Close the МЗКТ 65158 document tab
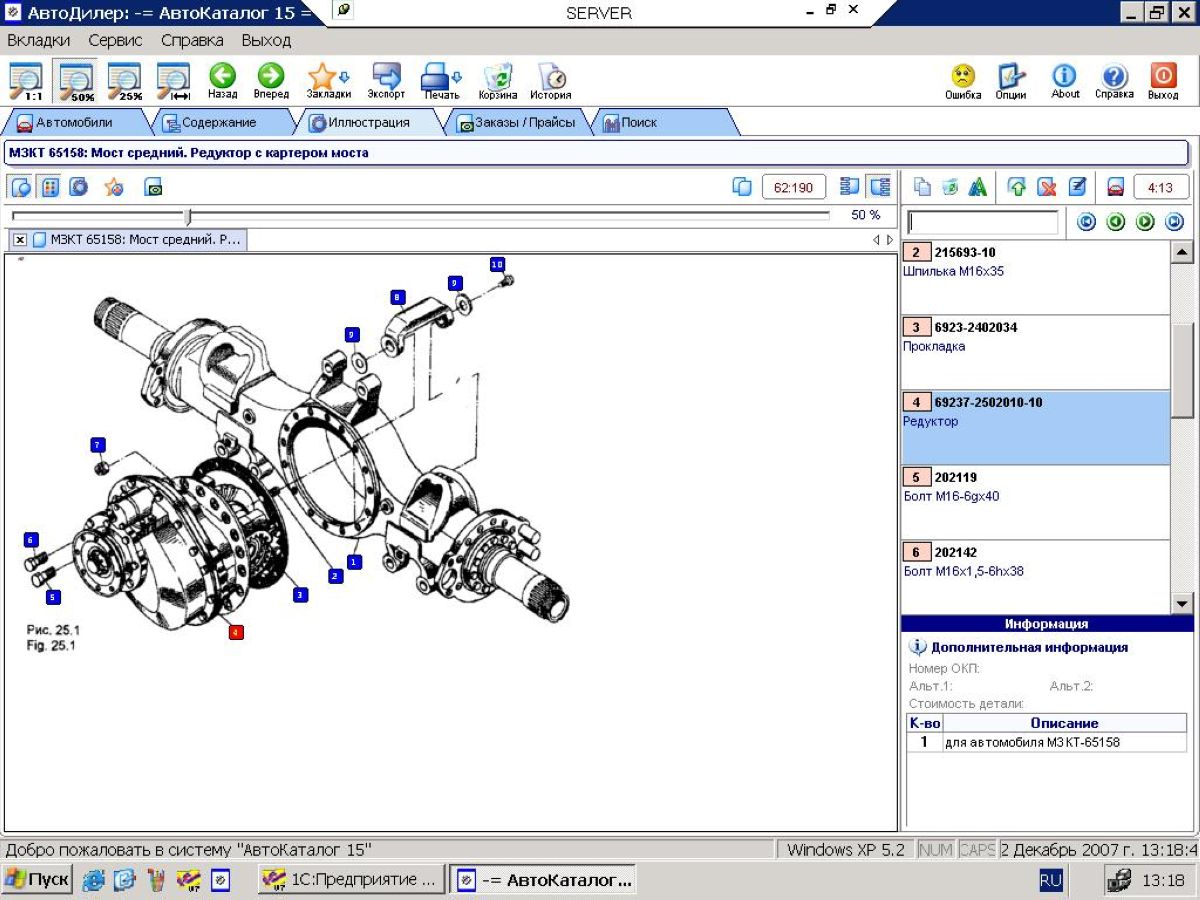Viewport: 1200px width, 900px height. tap(19, 240)
